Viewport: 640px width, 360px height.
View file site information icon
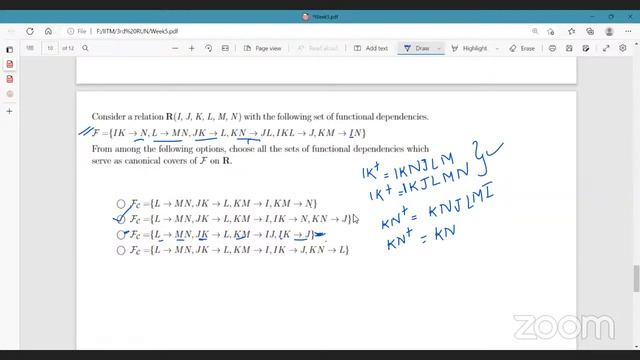(x=71, y=31)
